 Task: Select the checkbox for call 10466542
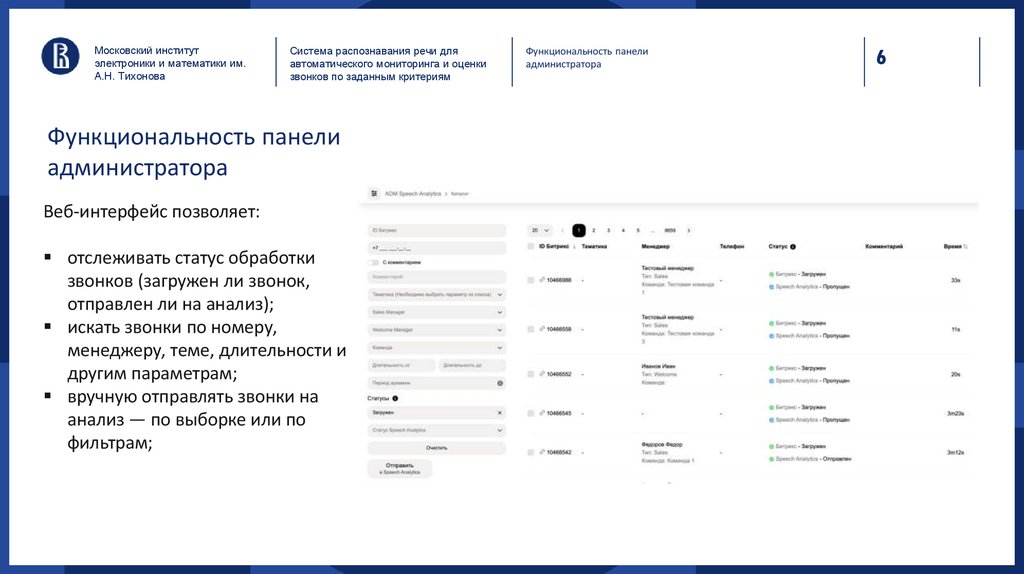530,452
